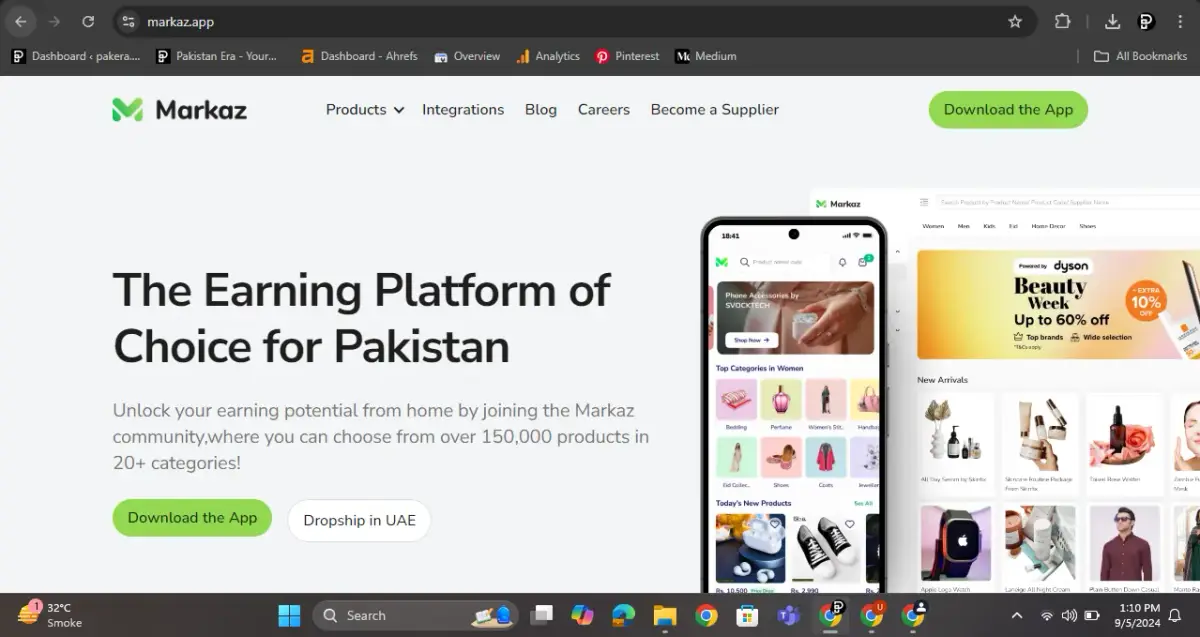Open the Windows Start menu
1200x637 pixels.
pos(289,615)
